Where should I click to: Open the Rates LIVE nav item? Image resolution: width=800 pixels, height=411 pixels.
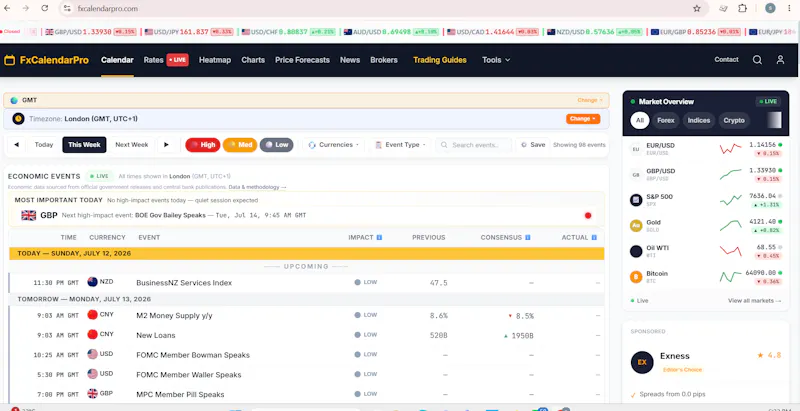pos(166,60)
